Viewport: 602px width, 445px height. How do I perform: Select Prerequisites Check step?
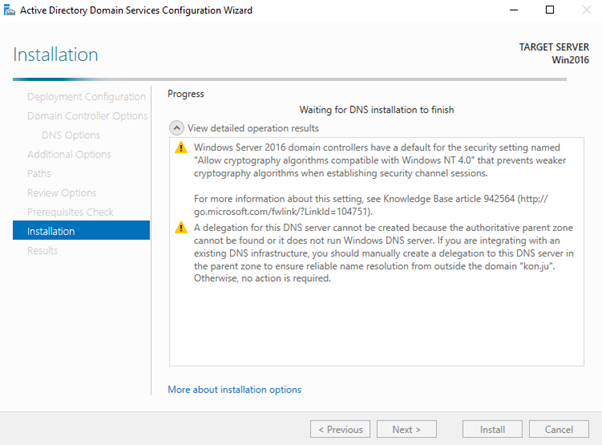[70, 212]
